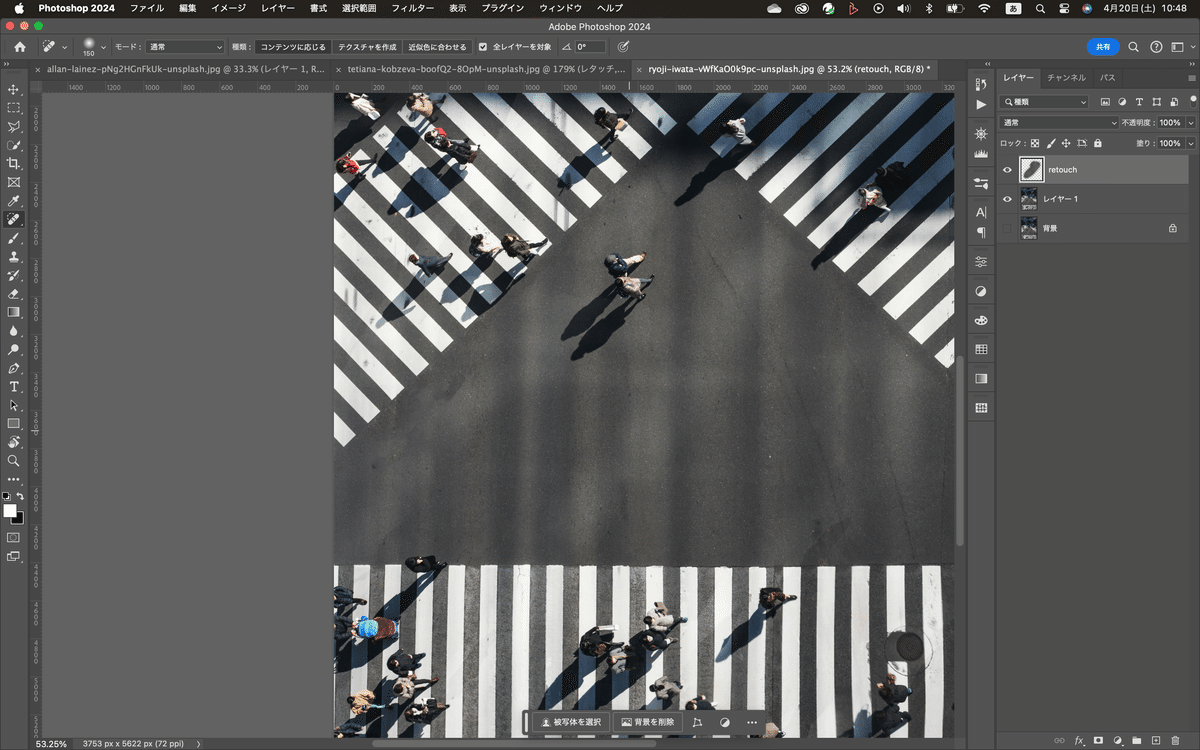Image resolution: width=1200 pixels, height=750 pixels.
Task: Switch to the チャンネル tab
Action: tap(1066, 77)
